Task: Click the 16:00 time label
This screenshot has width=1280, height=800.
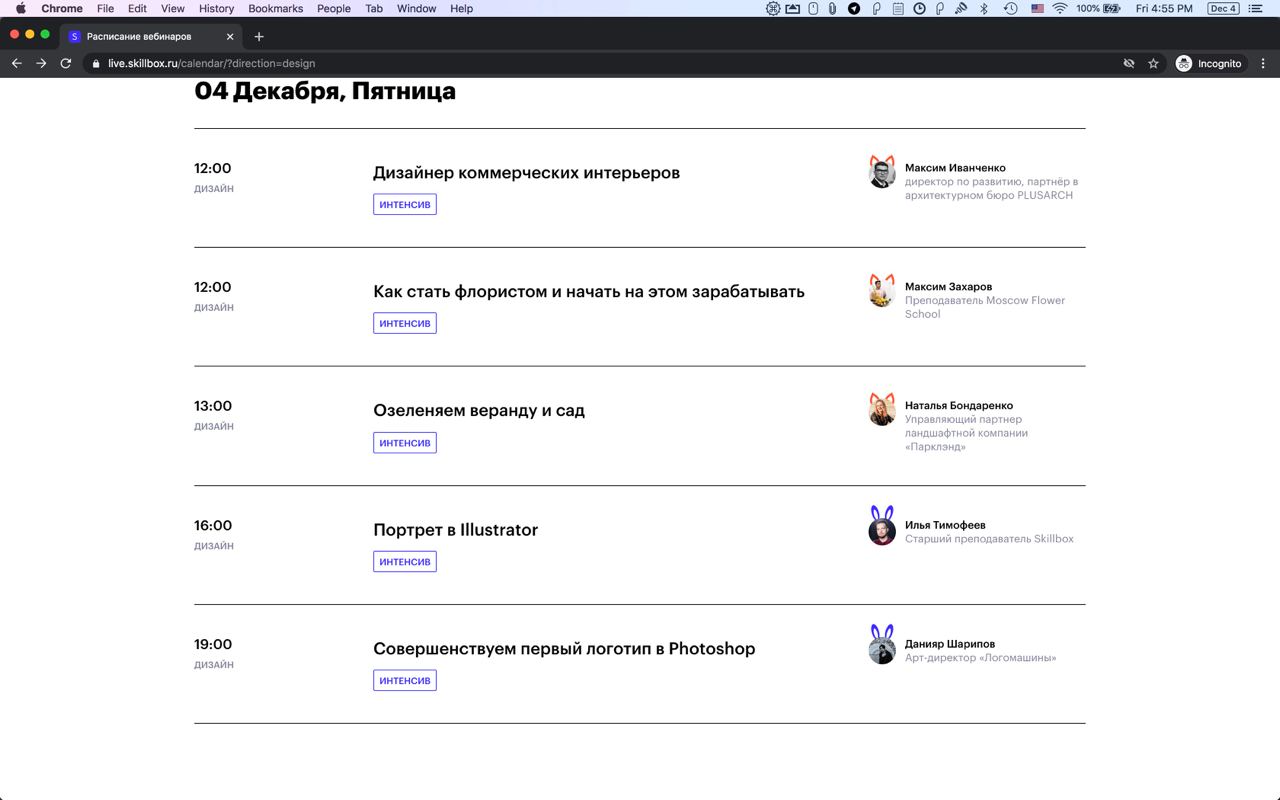Action: (x=213, y=526)
